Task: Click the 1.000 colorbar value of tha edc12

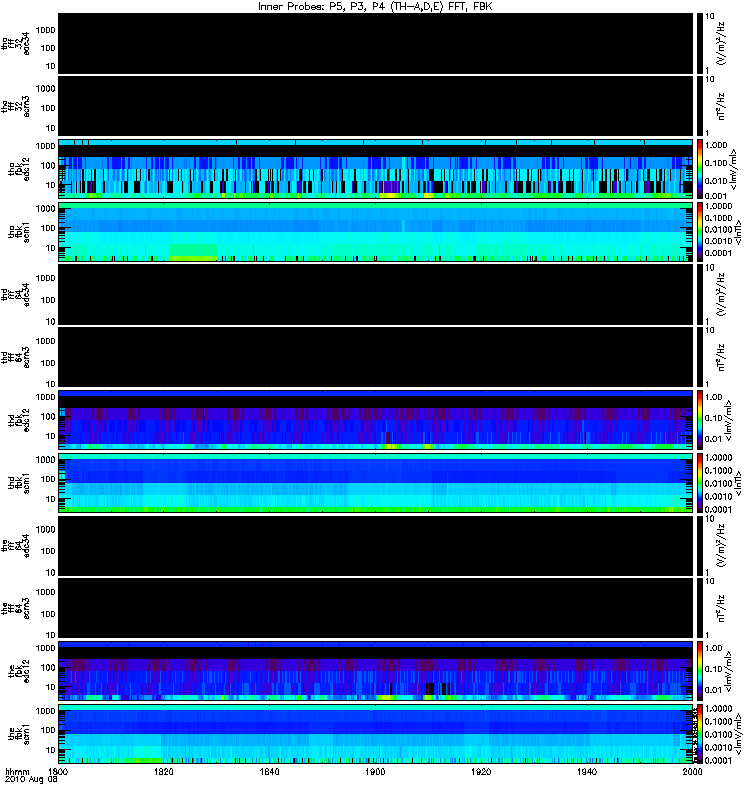Action: (x=716, y=145)
